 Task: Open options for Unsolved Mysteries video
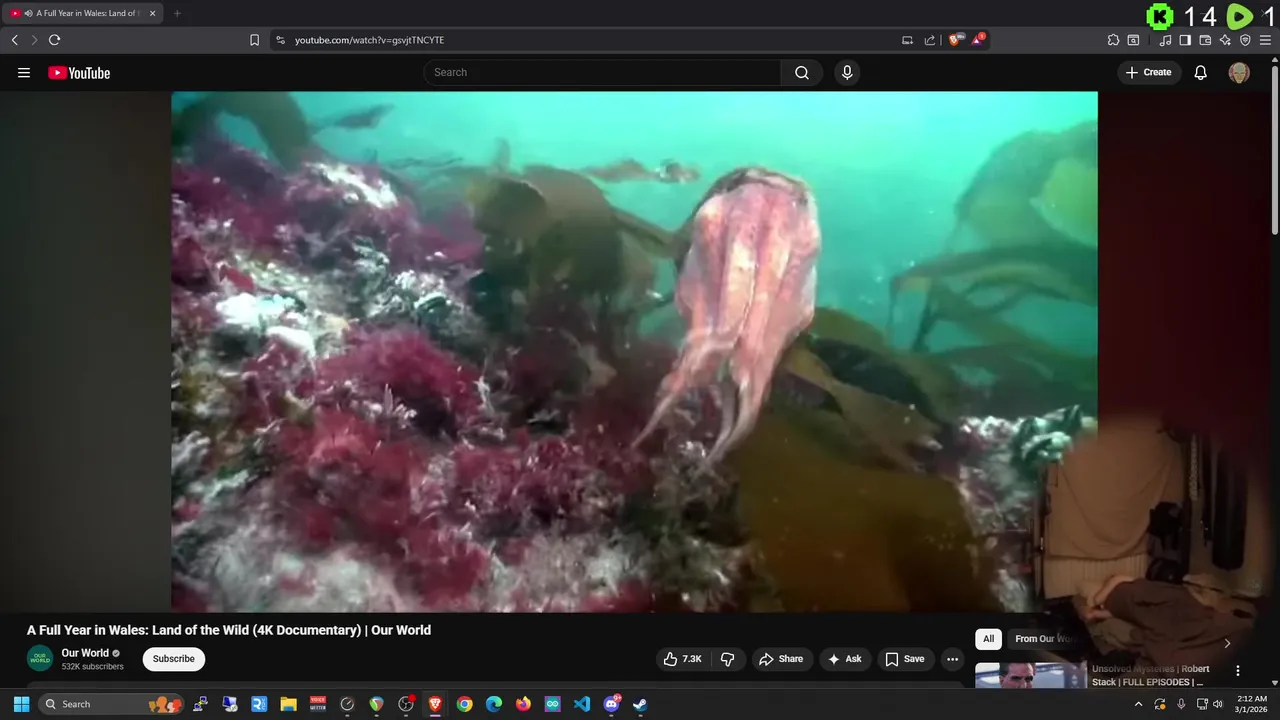coord(1238,671)
